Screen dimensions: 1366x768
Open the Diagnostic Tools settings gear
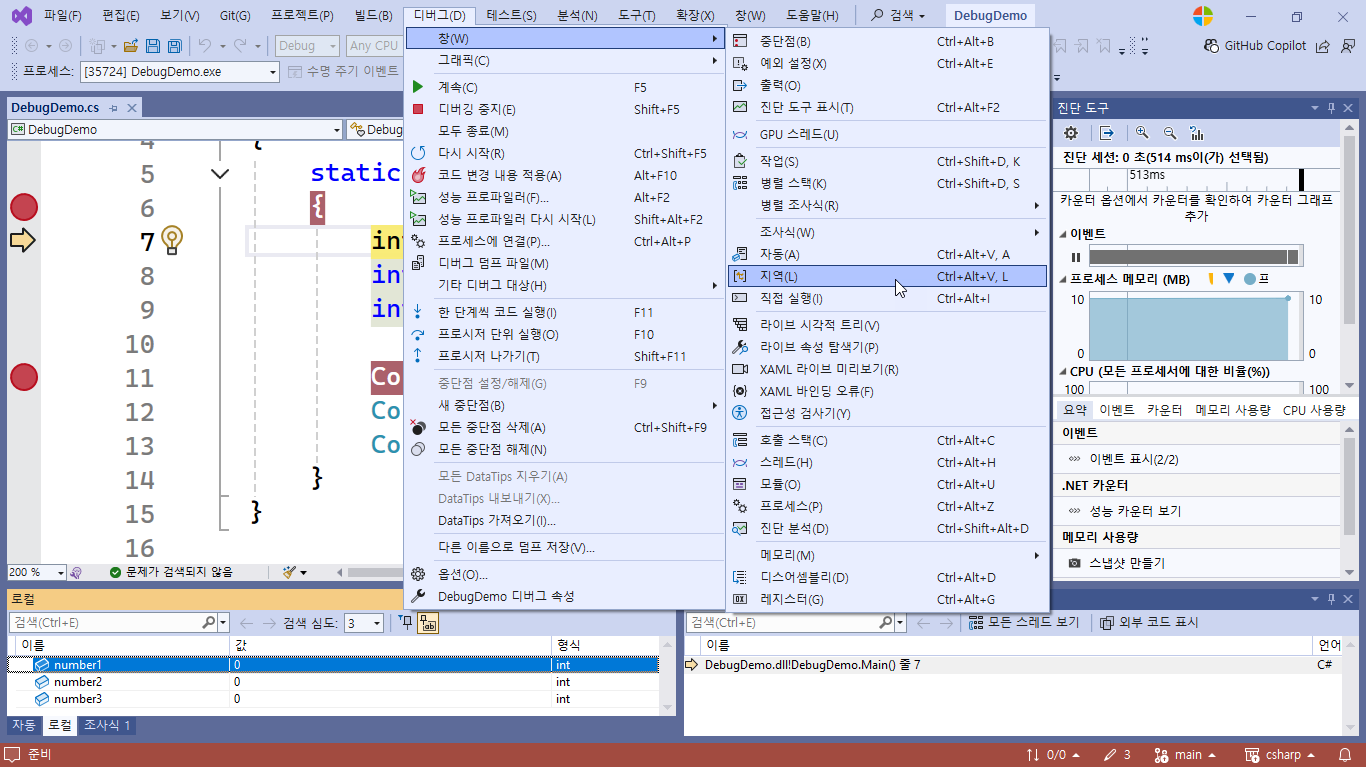1070,132
